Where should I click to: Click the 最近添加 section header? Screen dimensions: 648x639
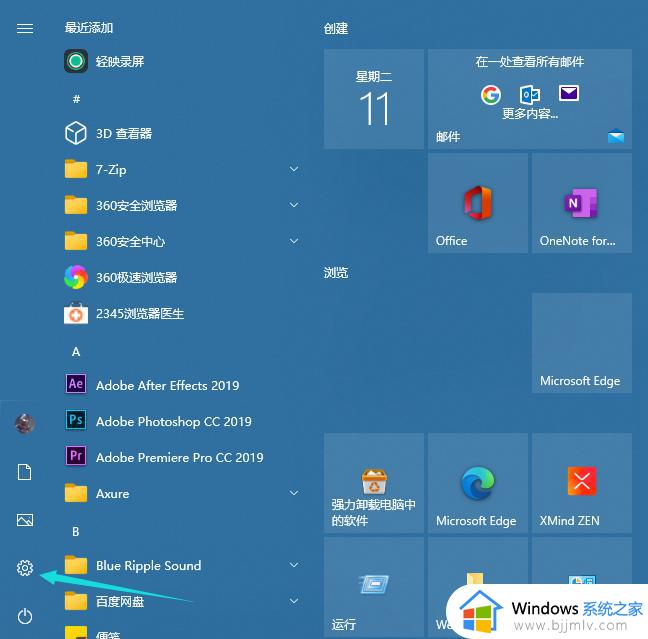(x=89, y=28)
